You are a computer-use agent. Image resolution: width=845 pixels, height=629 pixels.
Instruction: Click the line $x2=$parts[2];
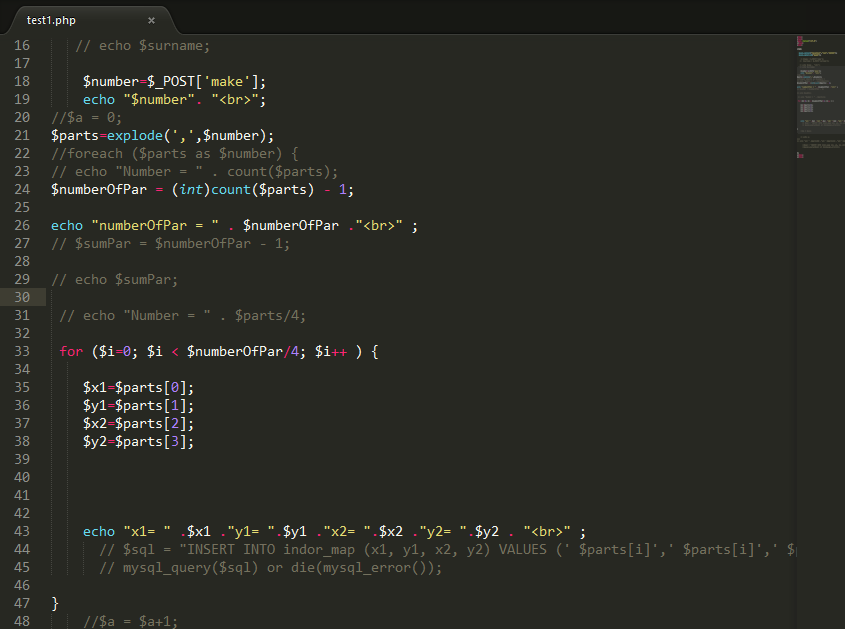point(138,424)
